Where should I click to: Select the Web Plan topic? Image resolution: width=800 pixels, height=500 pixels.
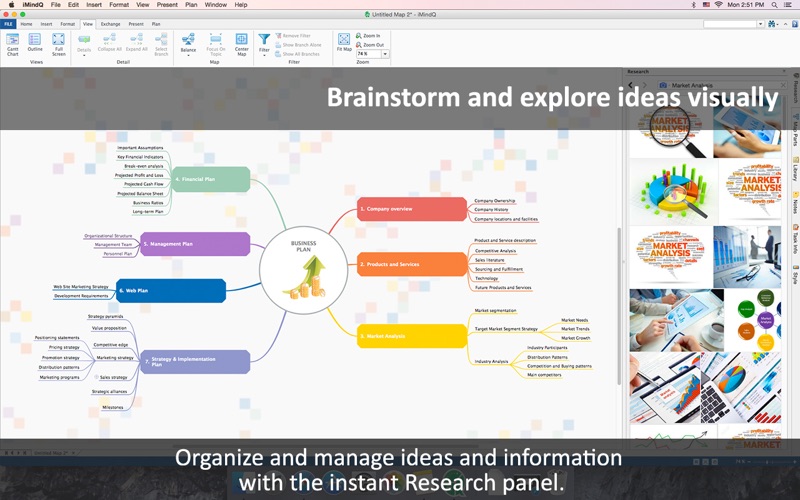(x=171, y=290)
